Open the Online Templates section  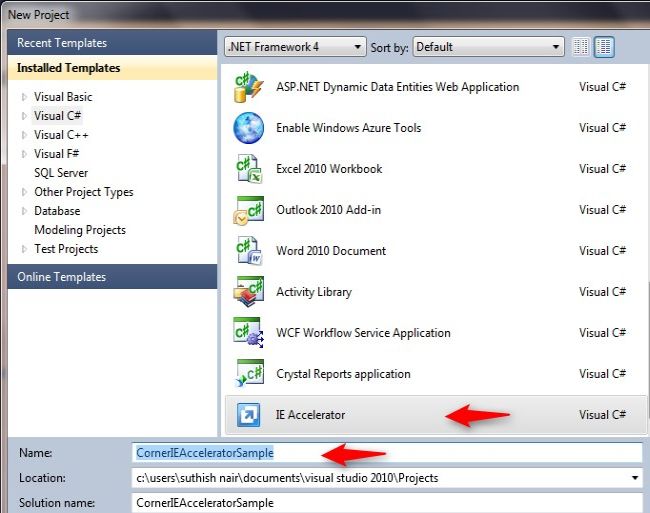pyautogui.click(x=112, y=277)
